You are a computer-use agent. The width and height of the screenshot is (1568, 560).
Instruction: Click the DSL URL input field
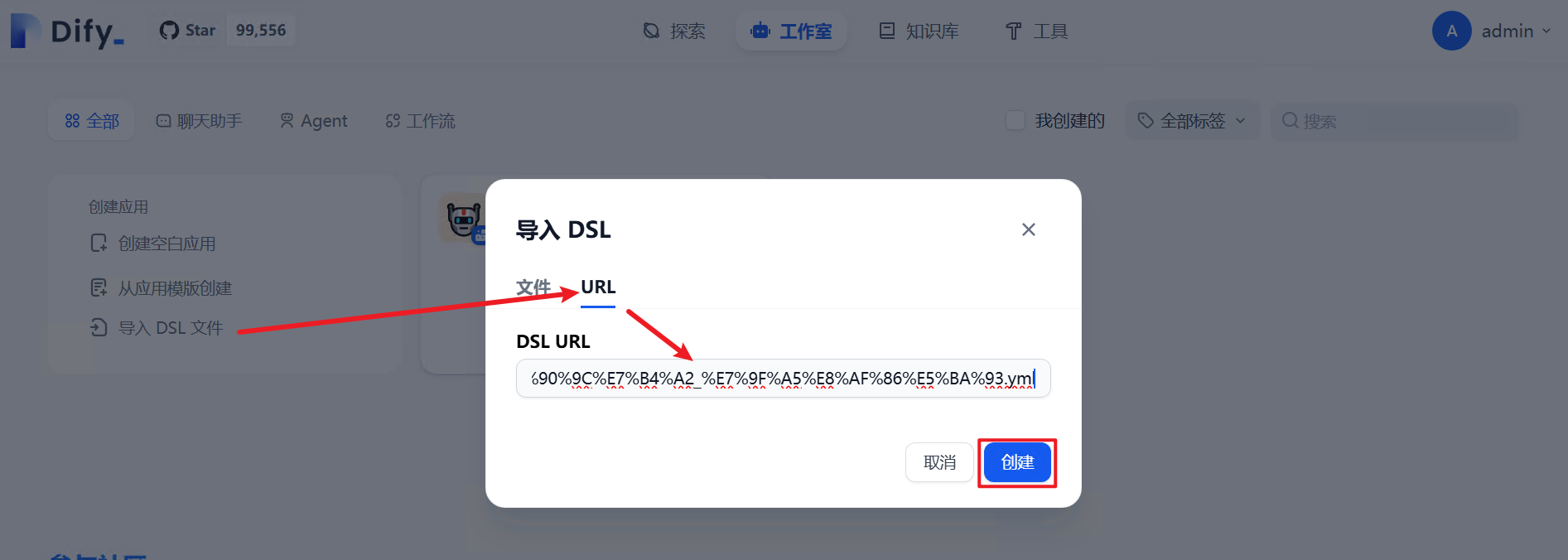coord(783,379)
